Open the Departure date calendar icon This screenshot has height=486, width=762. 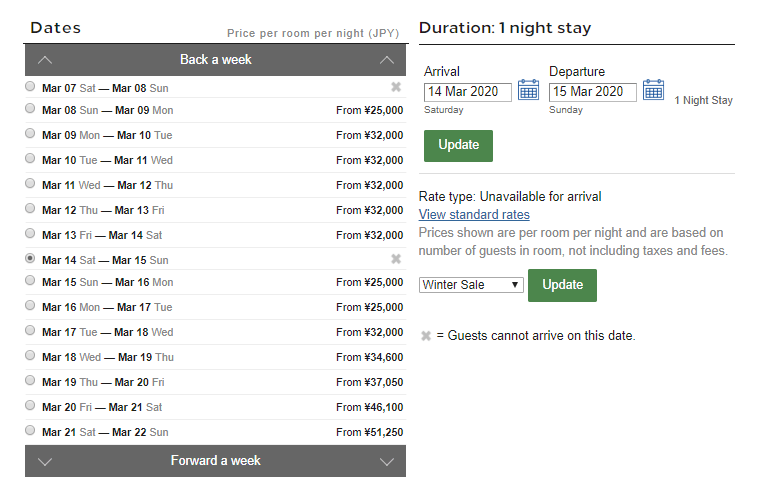point(653,91)
